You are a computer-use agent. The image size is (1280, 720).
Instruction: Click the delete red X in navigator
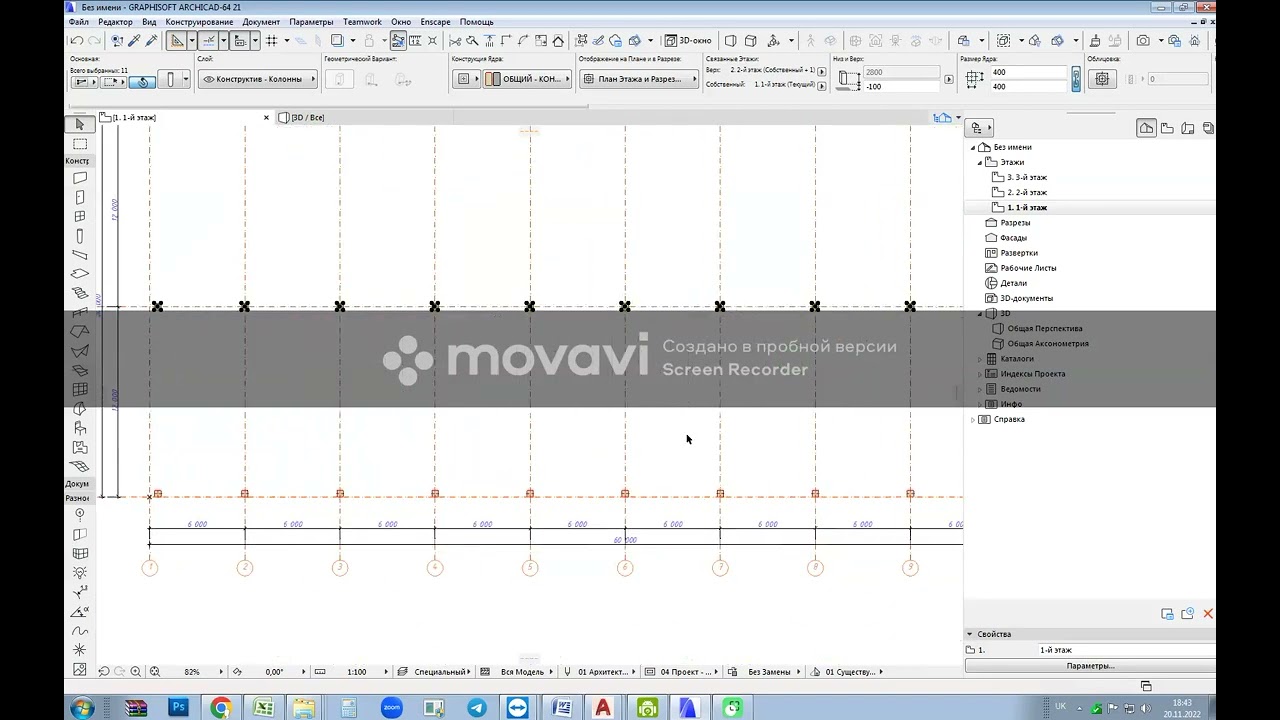[x=1208, y=614]
